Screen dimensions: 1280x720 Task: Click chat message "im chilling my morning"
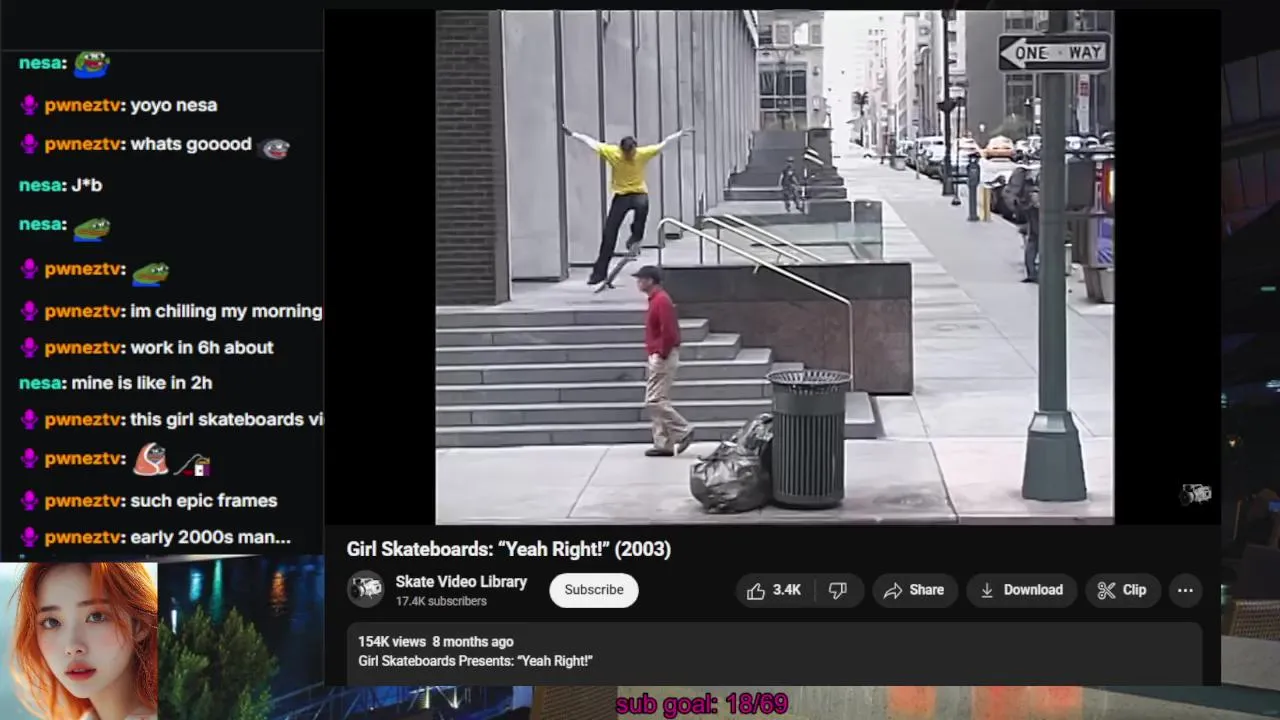226,311
